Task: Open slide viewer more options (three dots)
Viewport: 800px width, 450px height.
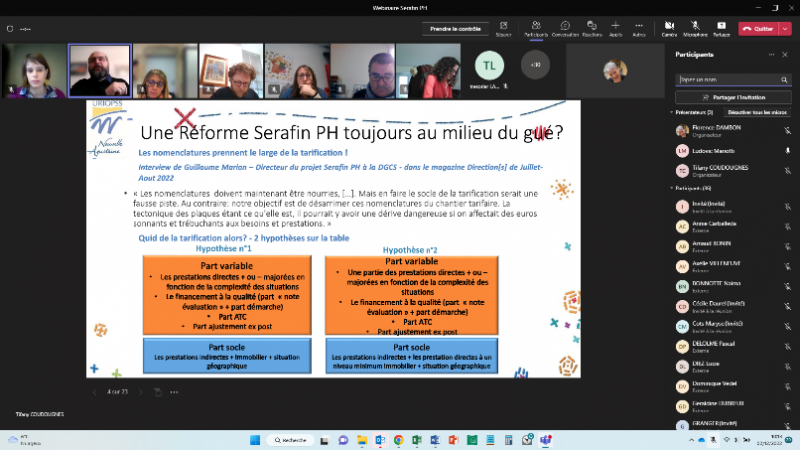Action: click(x=174, y=392)
